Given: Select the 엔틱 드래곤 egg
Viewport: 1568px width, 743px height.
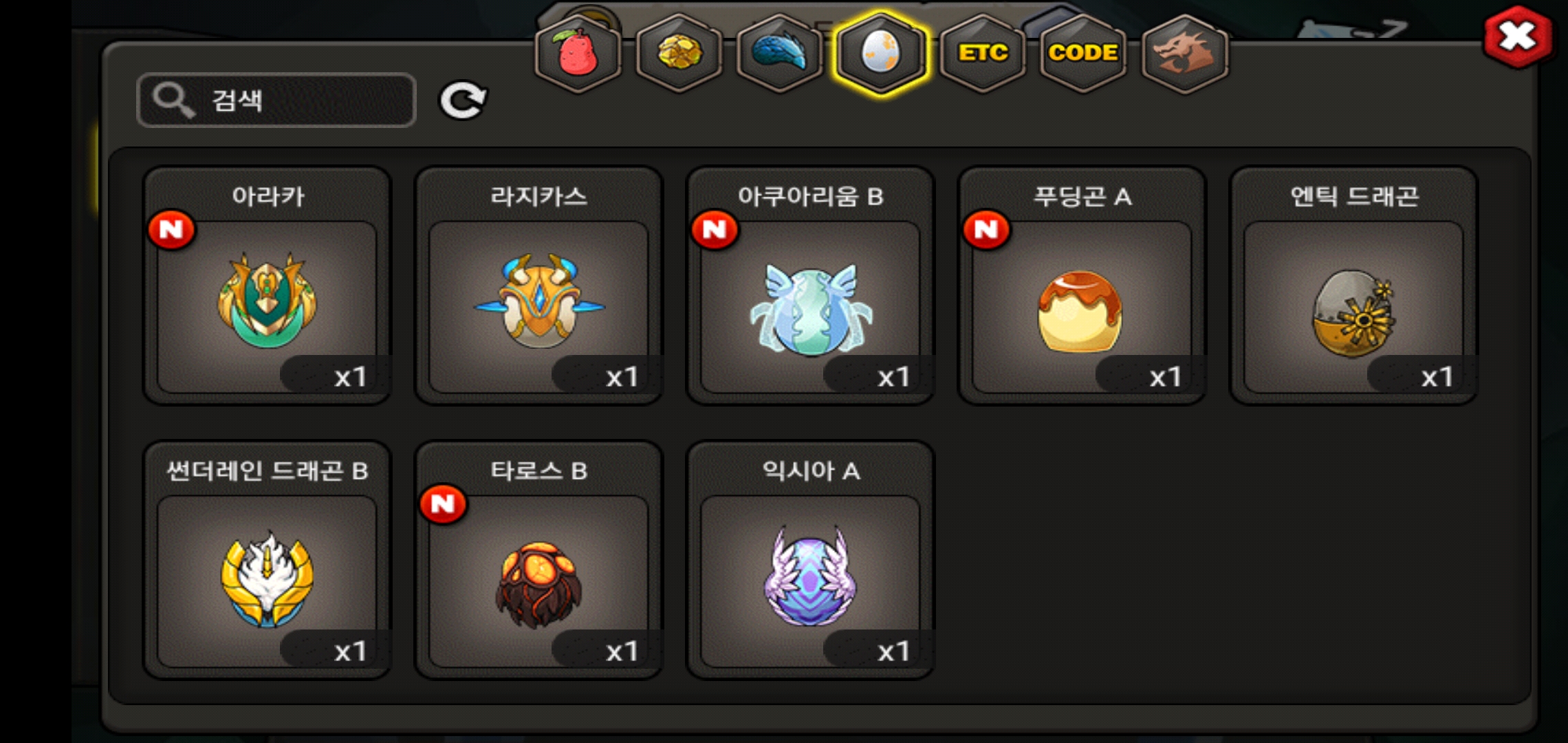Looking at the screenshot, I should pyautogui.click(x=1353, y=286).
